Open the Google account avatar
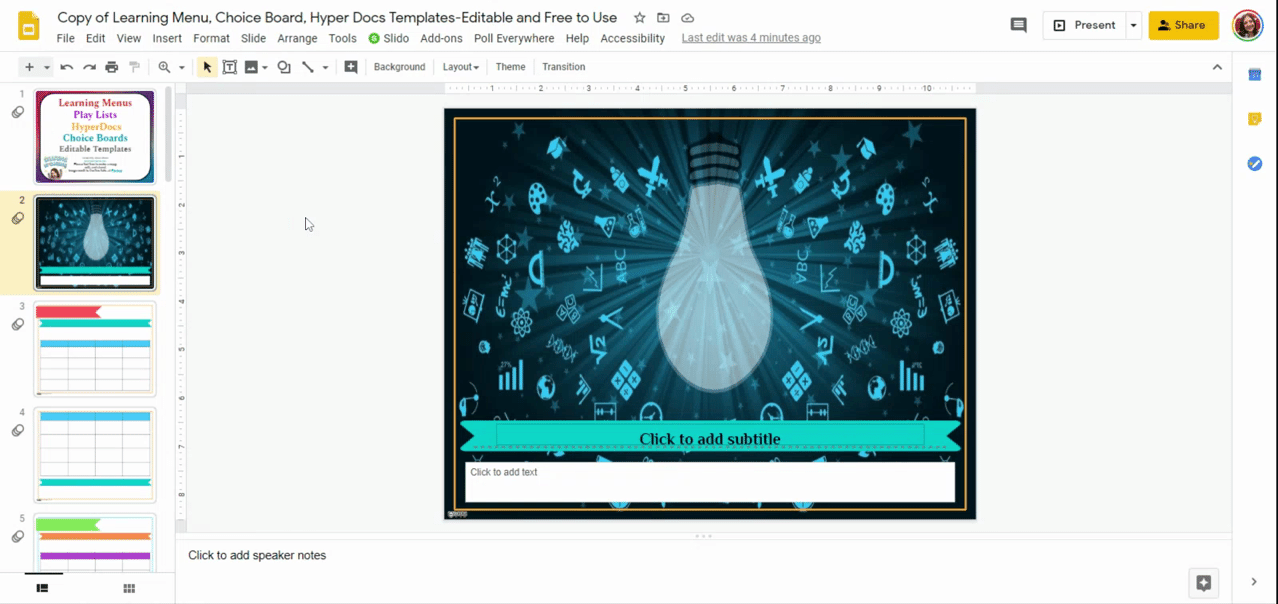 (1247, 25)
